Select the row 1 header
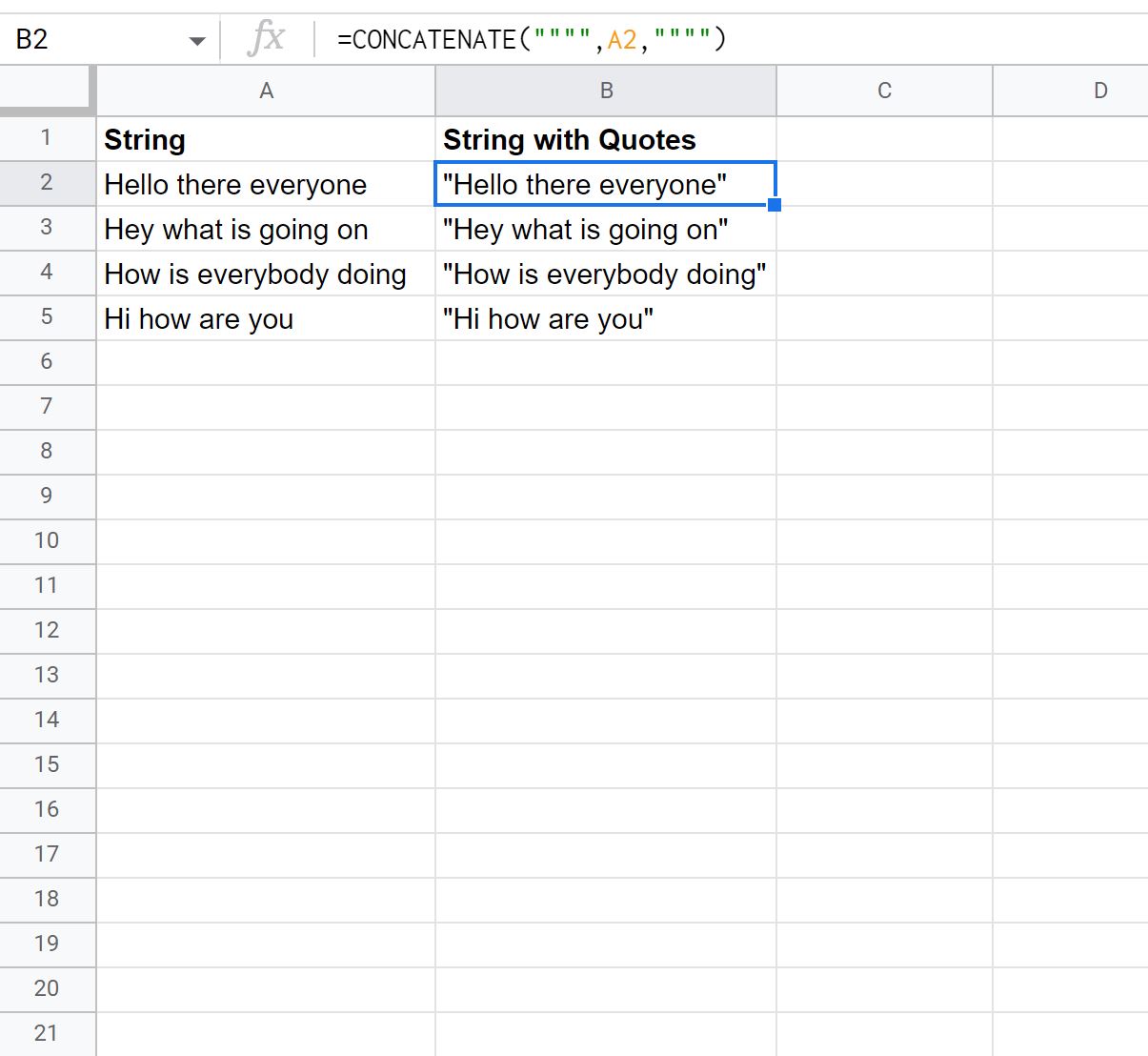Image resolution: width=1148 pixels, height=1056 pixels. [48, 139]
